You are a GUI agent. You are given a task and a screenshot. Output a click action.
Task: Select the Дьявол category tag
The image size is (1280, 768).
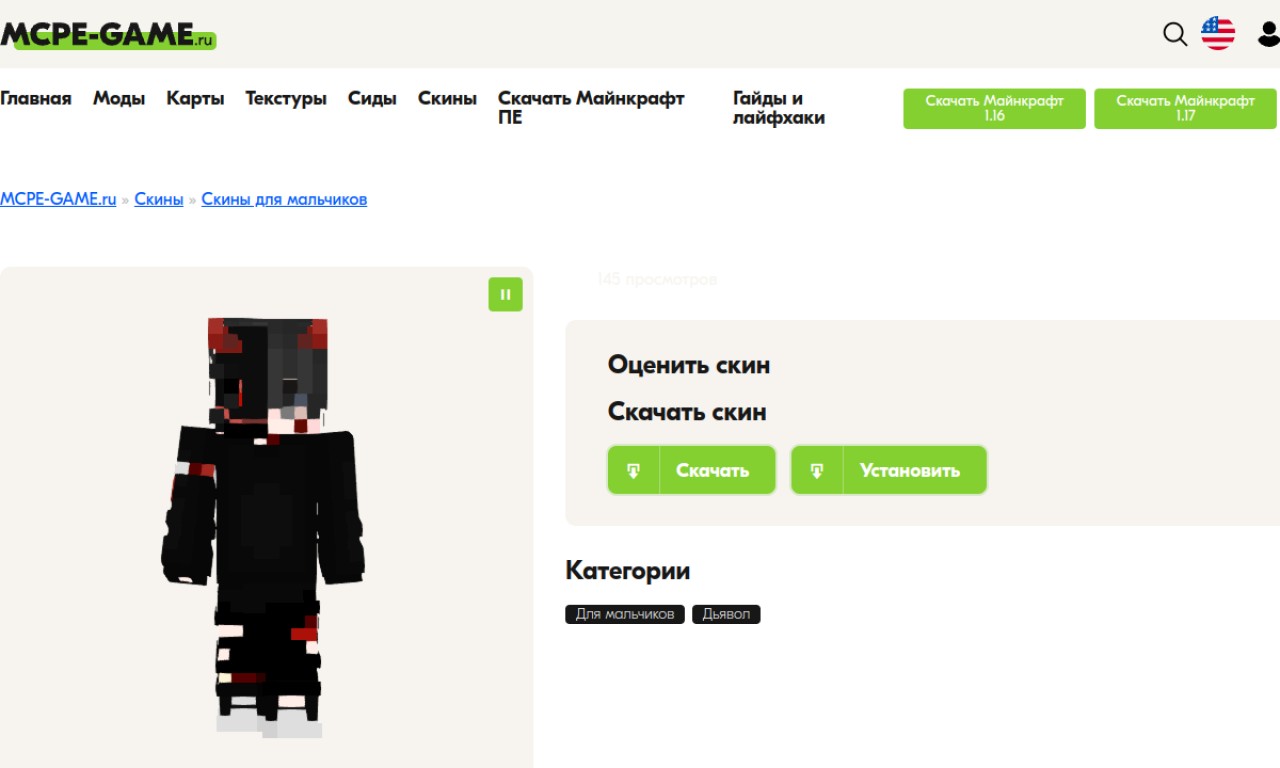726,614
